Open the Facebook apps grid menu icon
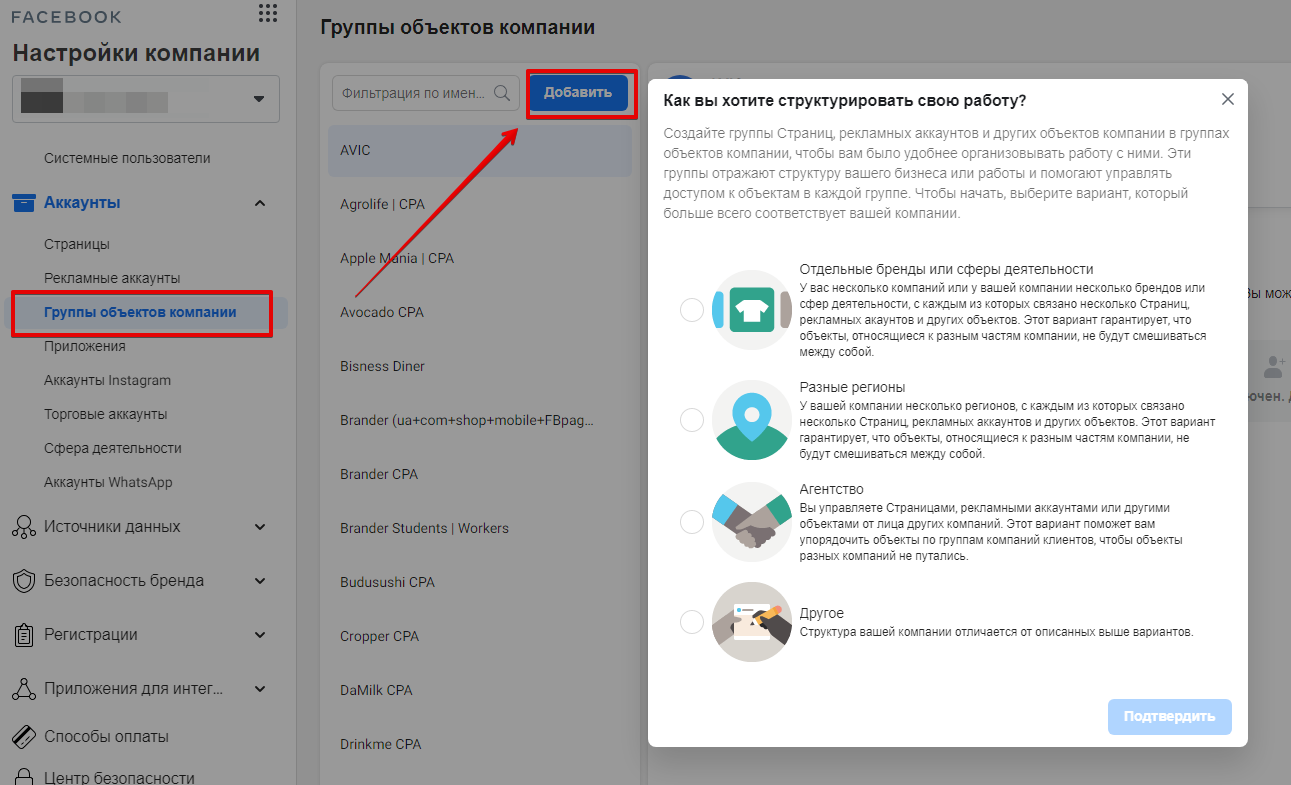This screenshot has width=1291, height=785. (x=267, y=13)
